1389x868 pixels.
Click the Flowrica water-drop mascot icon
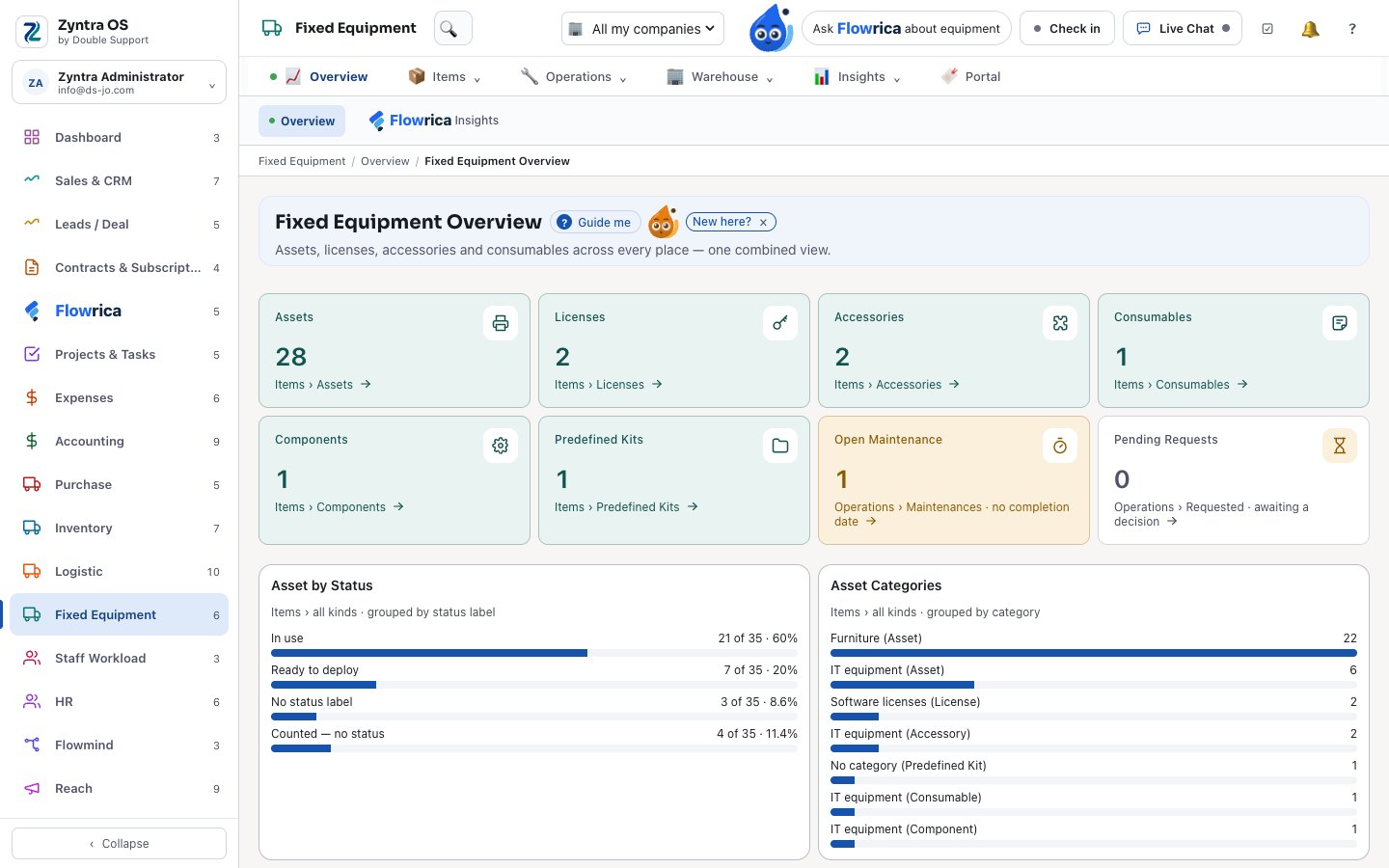tap(771, 29)
